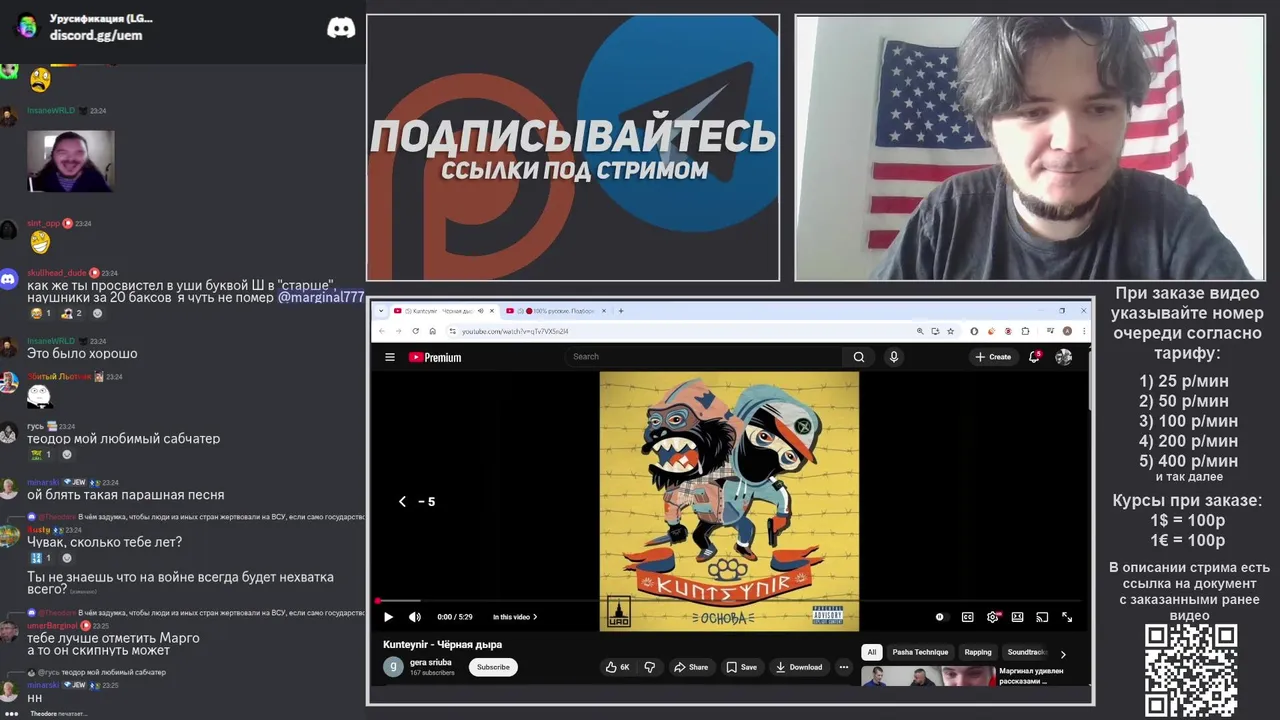1280x720 pixels.
Task: Click the Discord logo in header
Action: coord(341,28)
